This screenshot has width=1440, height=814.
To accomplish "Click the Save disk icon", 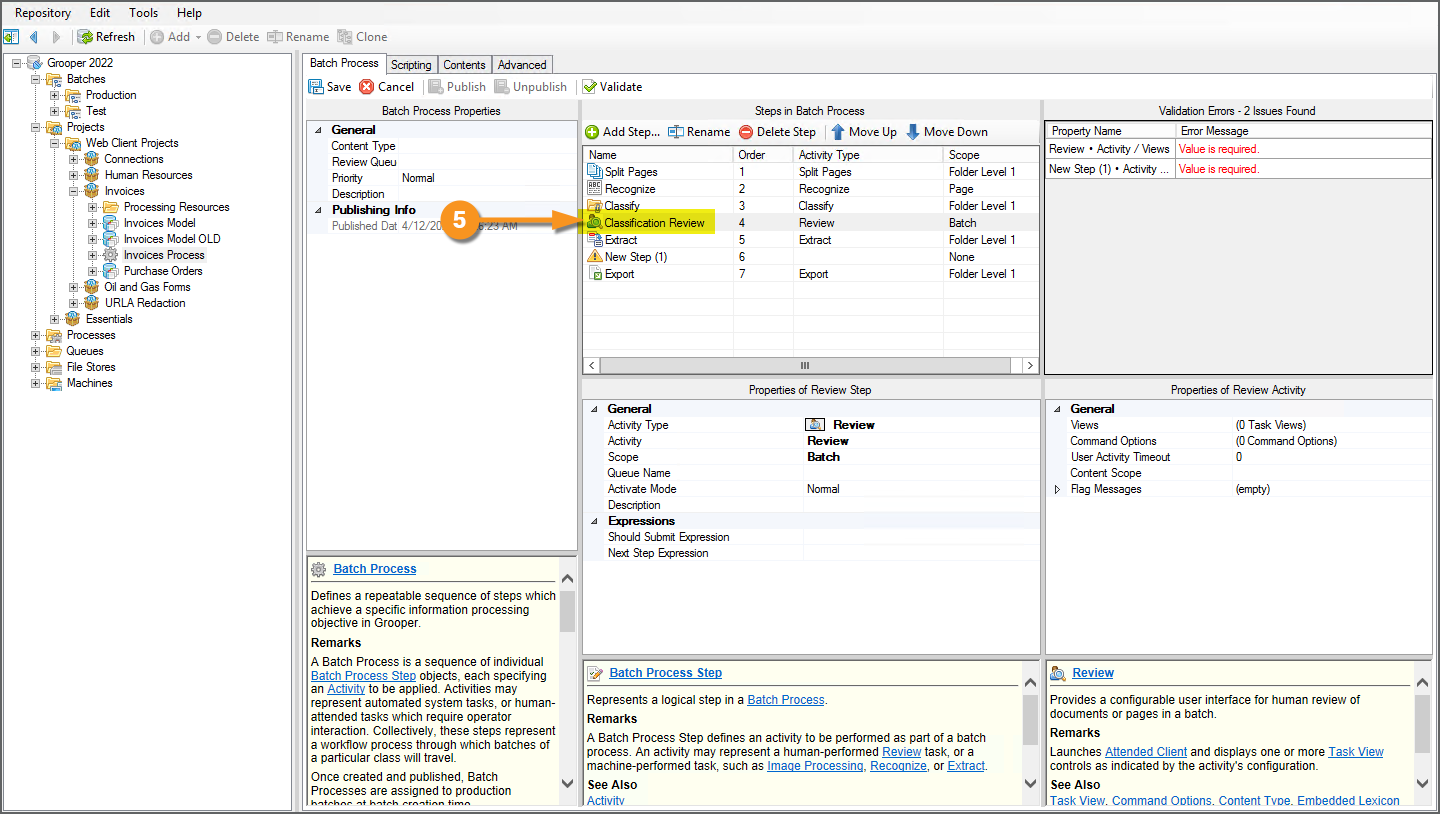I will click(316, 87).
